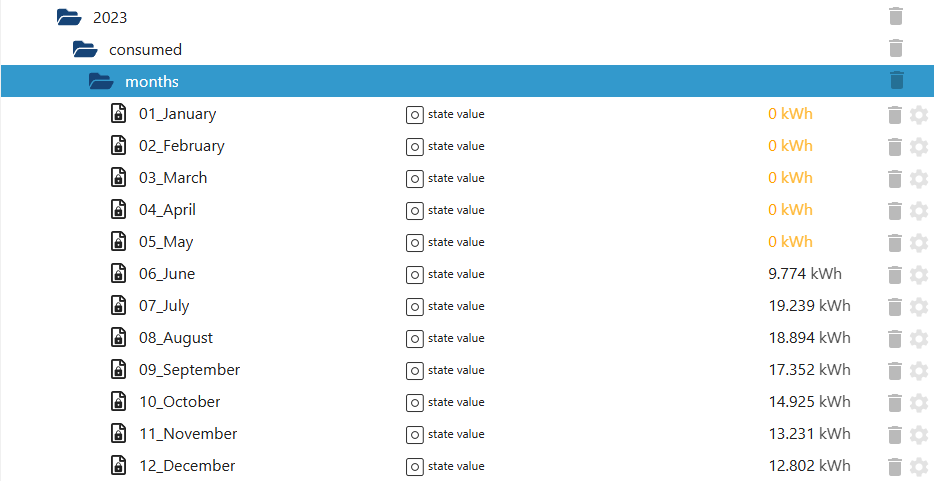The width and height of the screenshot is (934, 481).
Task: Click the 0 kWh value for 04_April
Action: tap(790, 210)
